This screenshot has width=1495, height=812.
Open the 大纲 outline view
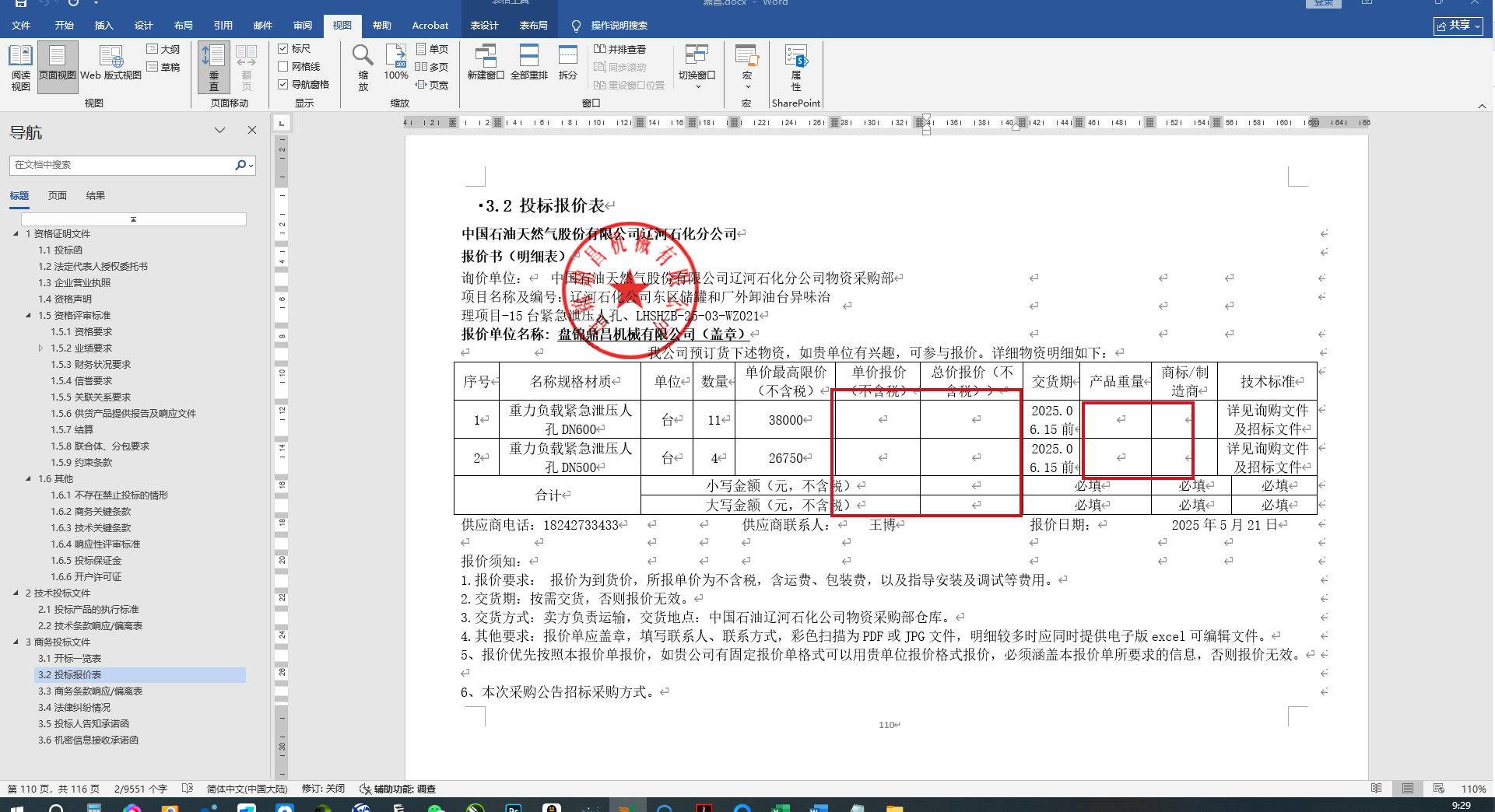tap(163, 49)
